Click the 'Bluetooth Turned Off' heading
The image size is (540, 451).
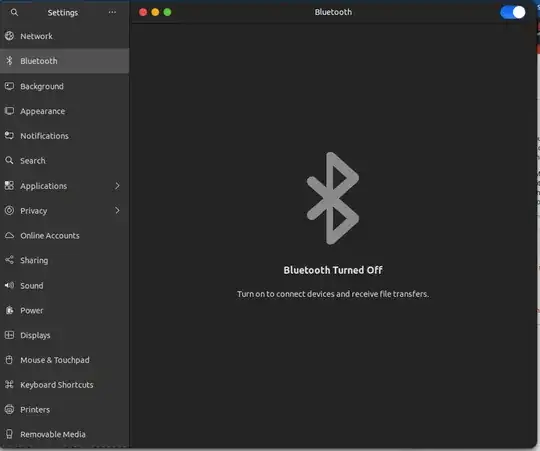(x=333, y=270)
